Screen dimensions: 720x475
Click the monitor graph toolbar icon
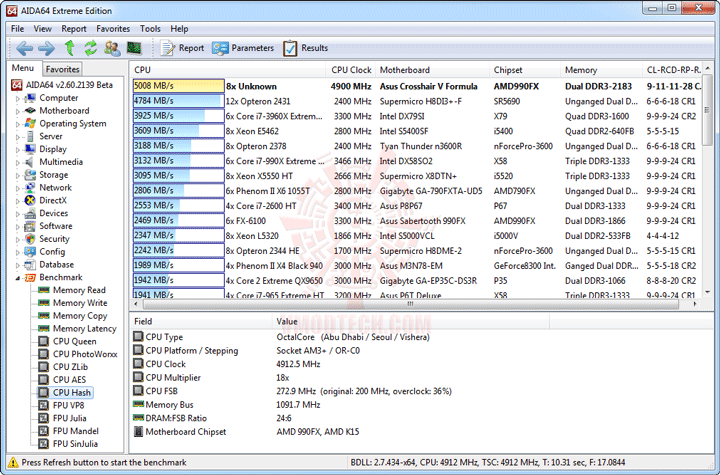[134, 47]
